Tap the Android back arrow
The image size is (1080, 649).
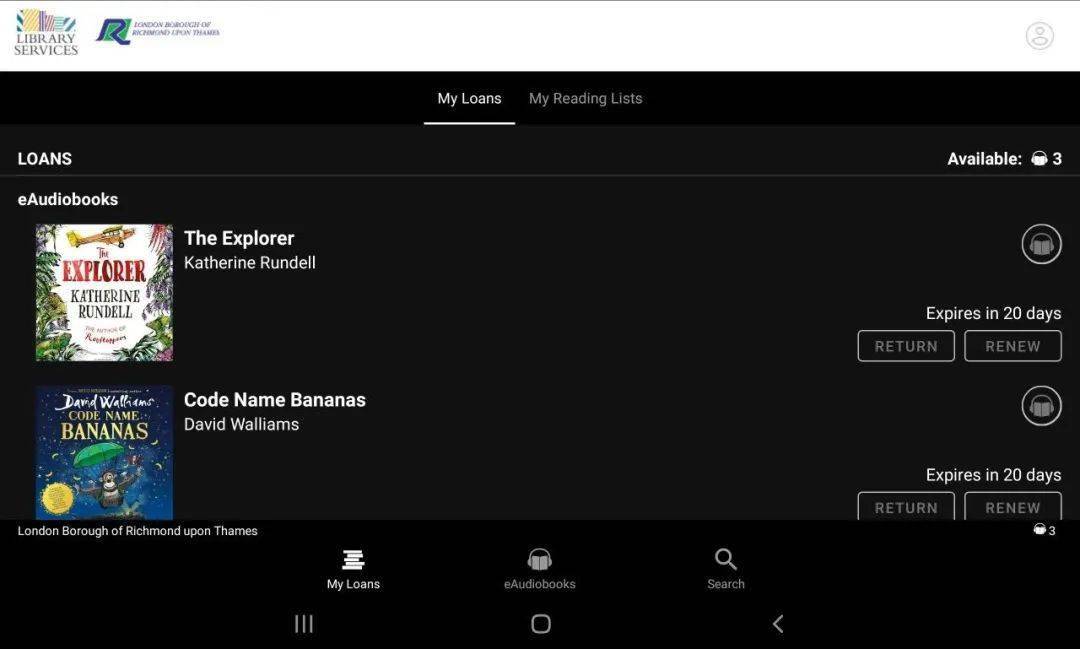(x=778, y=624)
